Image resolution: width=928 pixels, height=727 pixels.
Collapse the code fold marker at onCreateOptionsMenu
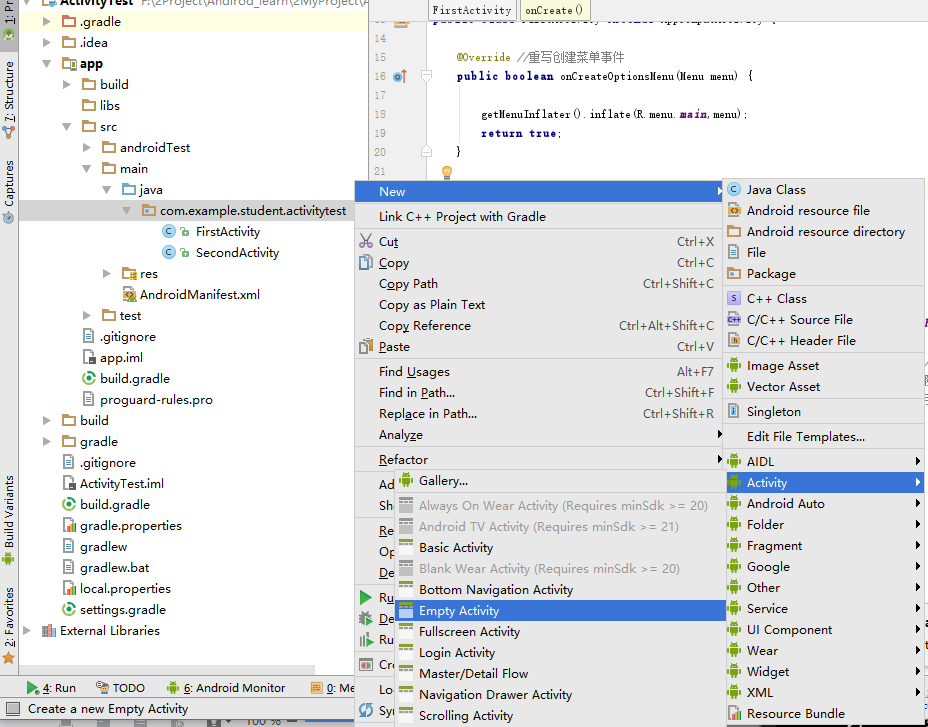tap(426, 76)
